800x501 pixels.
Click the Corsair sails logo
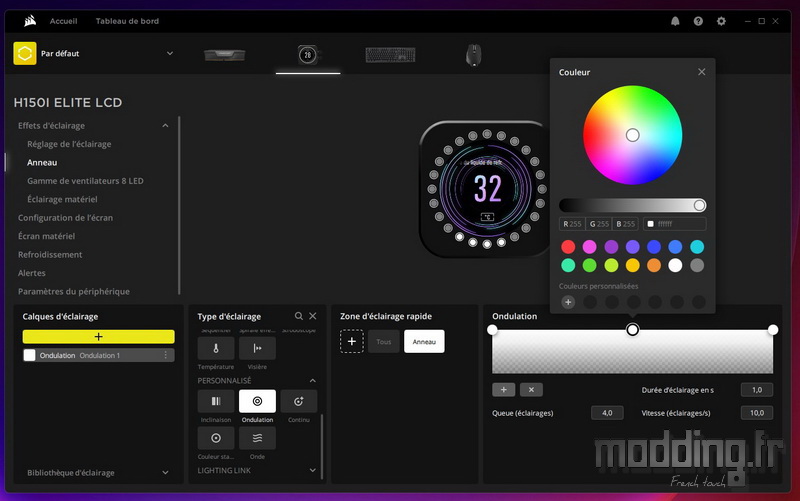30,21
